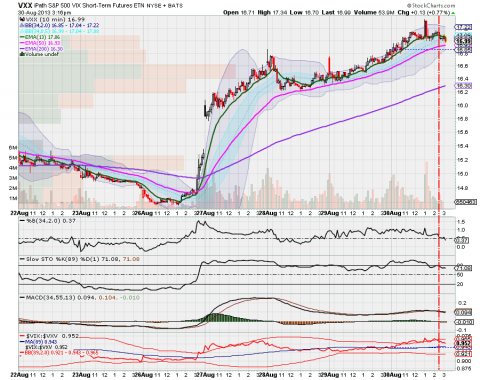Screen dimensions: 480x380
Task: Click the 'Volume undef' legend entry
Action: tap(39, 54)
